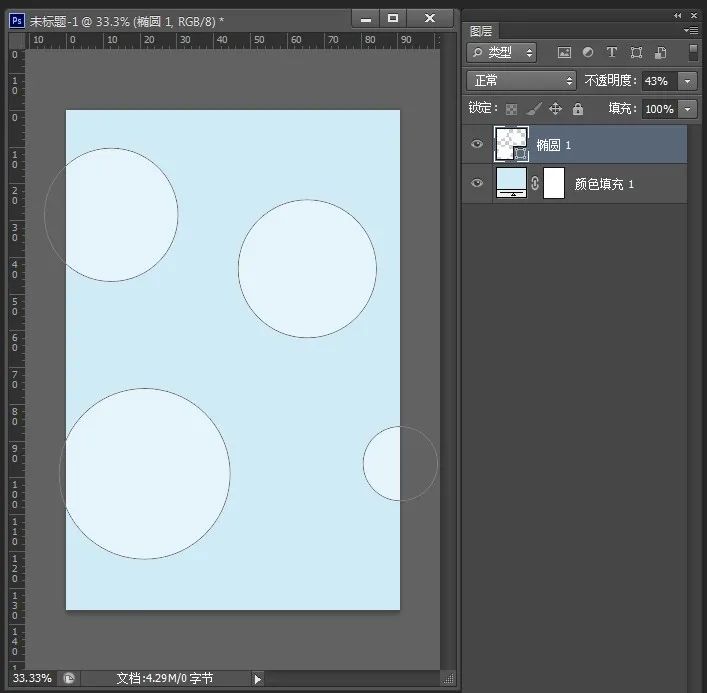The image size is (707, 693).
Task: Lock image pixels brush icon
Action: 534,109
